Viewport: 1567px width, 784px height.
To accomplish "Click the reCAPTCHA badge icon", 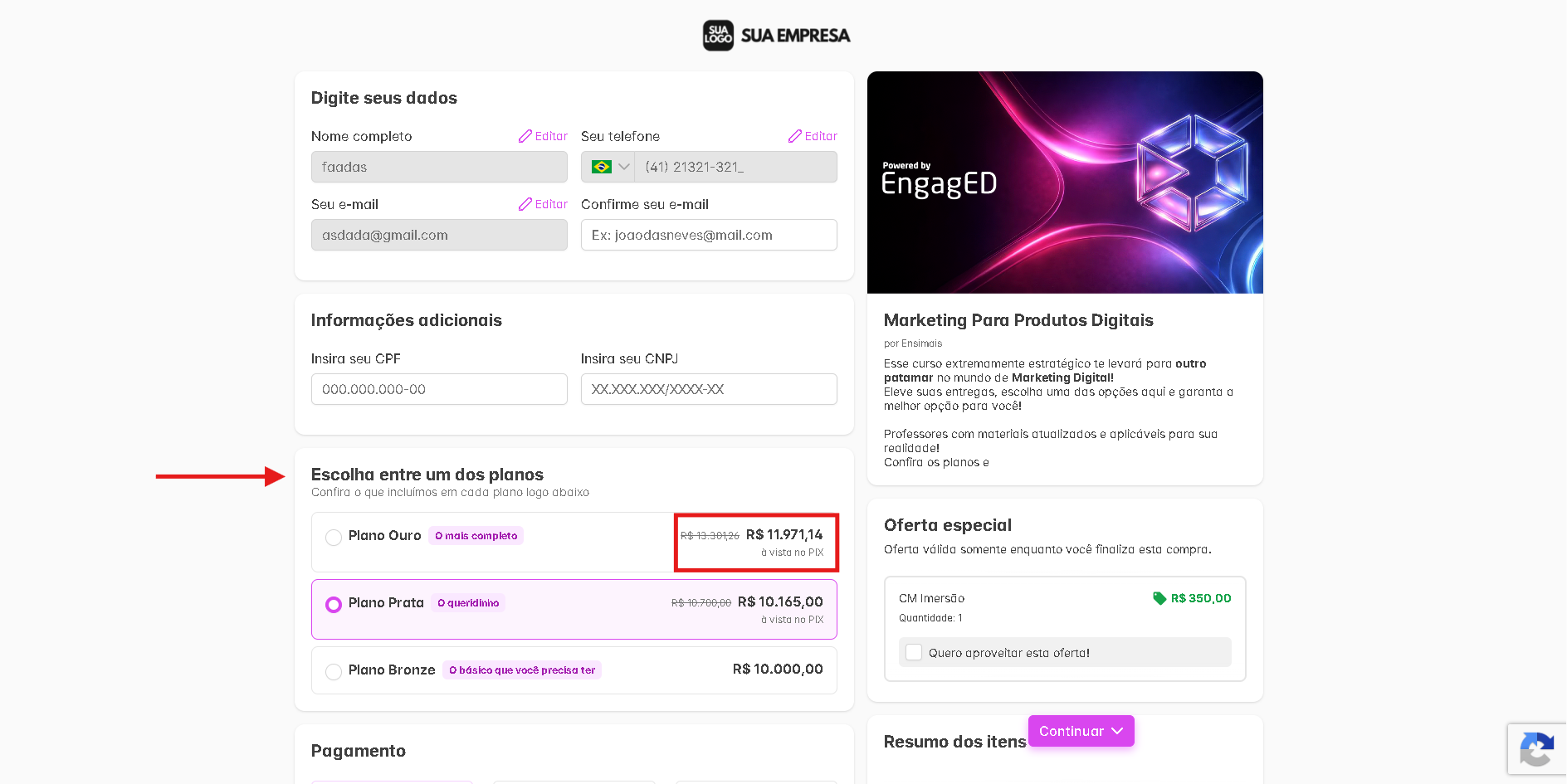I will pyautogui.click(x=1537, y=750).
